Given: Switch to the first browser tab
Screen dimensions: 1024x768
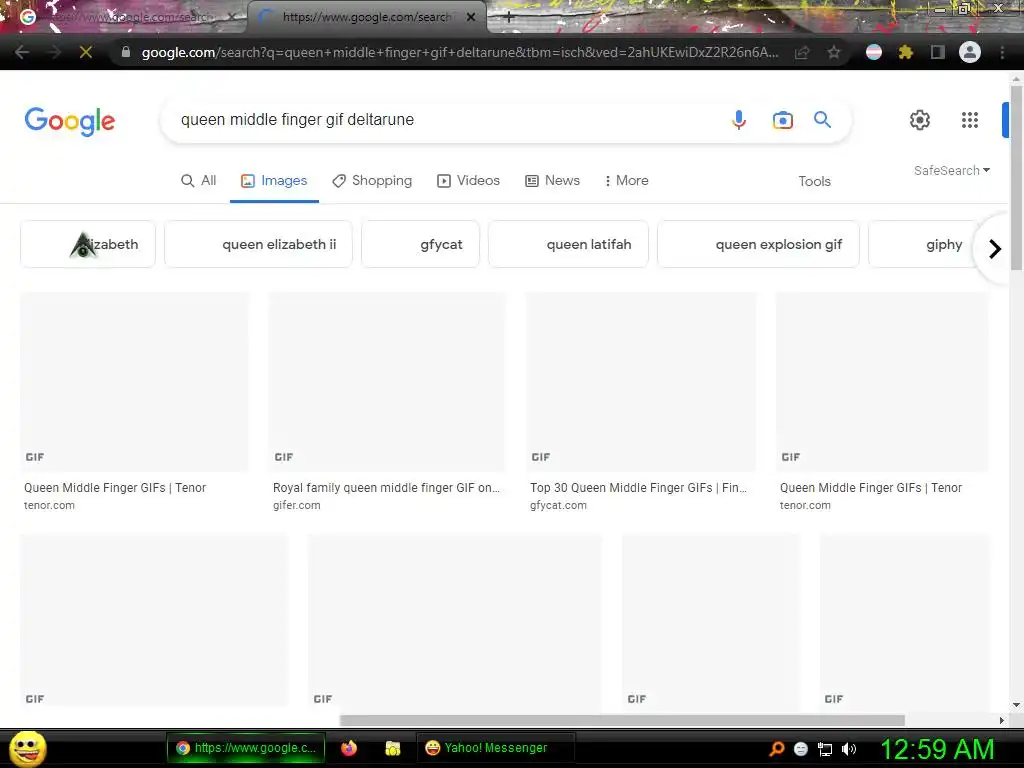Looking at the screenshot, I should click(x=124, y=17).
